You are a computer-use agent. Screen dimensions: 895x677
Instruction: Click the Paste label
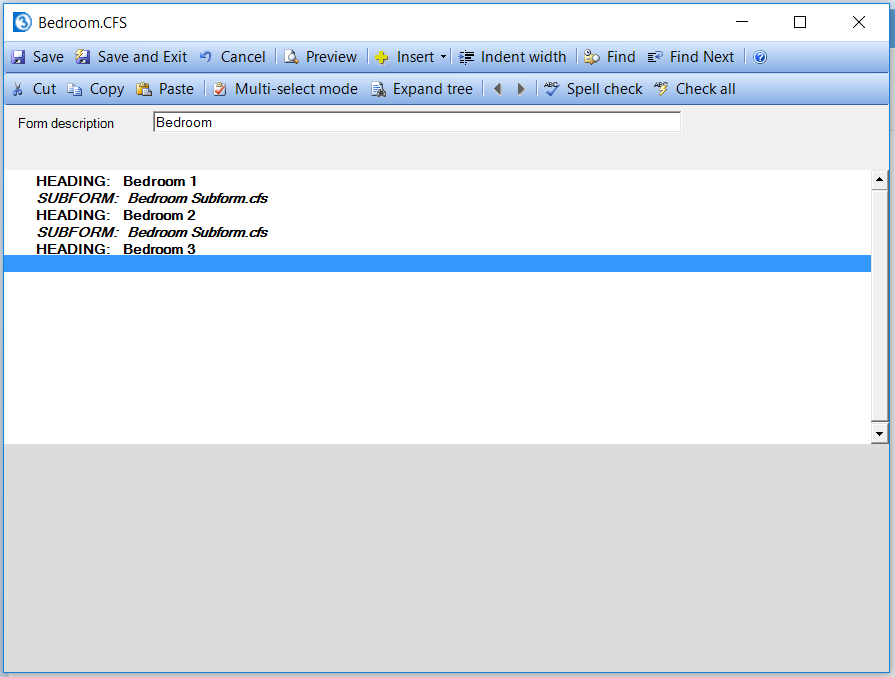point(176,89)
